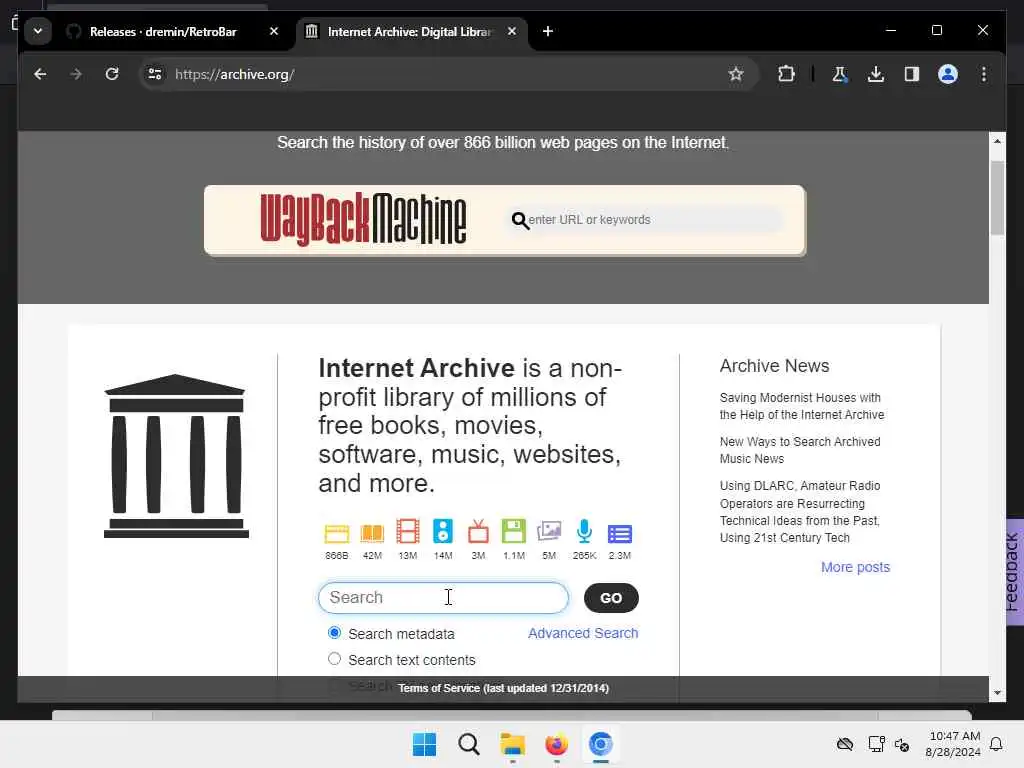Read Saving Modernist Houses news post
Image resolution: width=1024 pixels, height=768 pixels.
click(x=801, y=406)
